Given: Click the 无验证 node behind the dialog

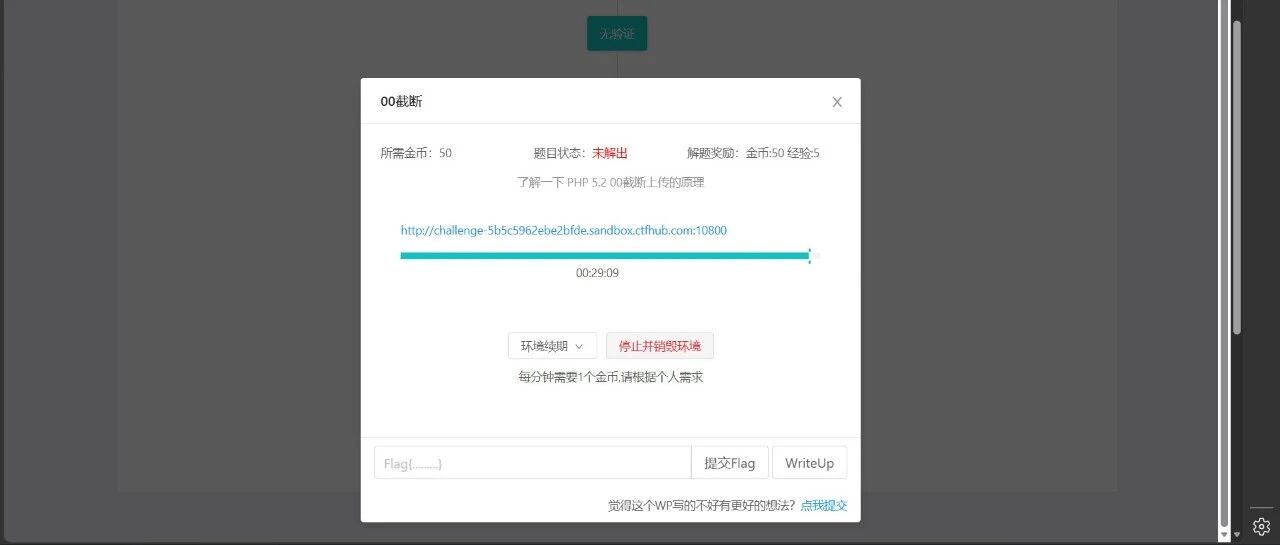Looking at the screenshot, I should point(617,34).
